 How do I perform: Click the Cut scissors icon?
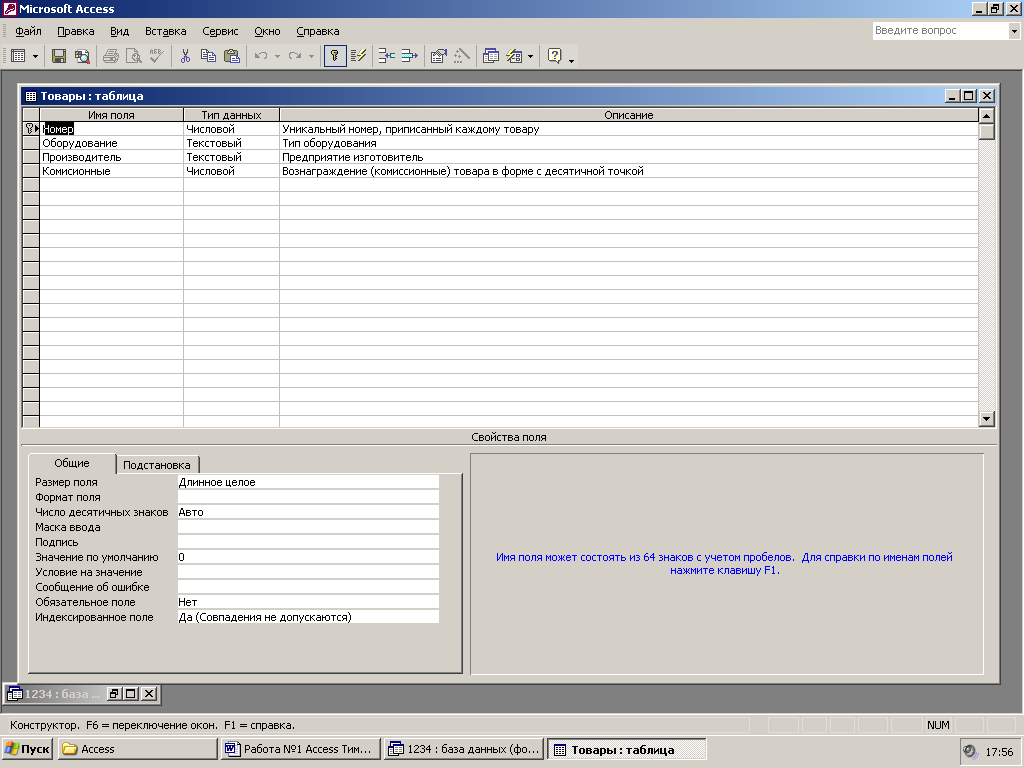[x=185, y=56]
